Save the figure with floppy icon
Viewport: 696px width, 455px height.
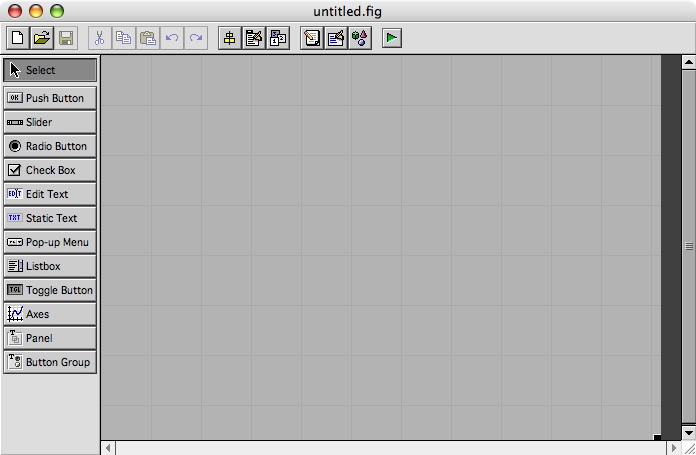point(66,38)
